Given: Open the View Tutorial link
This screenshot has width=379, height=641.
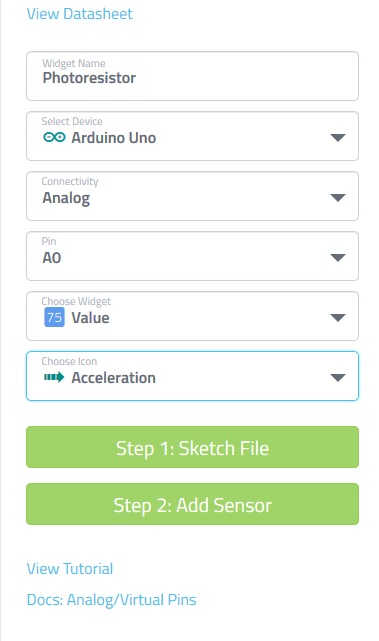Looking at the screenshot, I should pyautogui.click(x=70, y=569).
